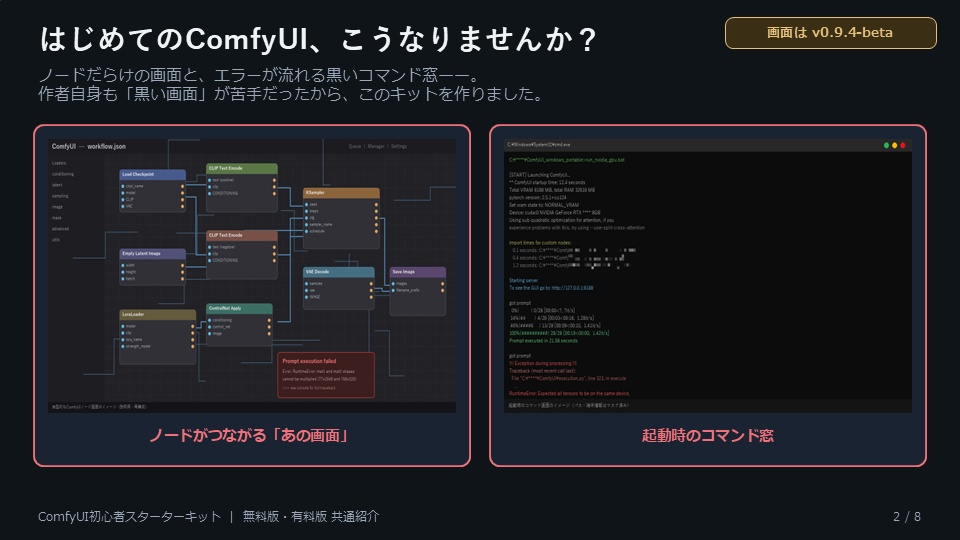
Task: Click the Import times for custom nodes line
Action: tap(540, 242)
